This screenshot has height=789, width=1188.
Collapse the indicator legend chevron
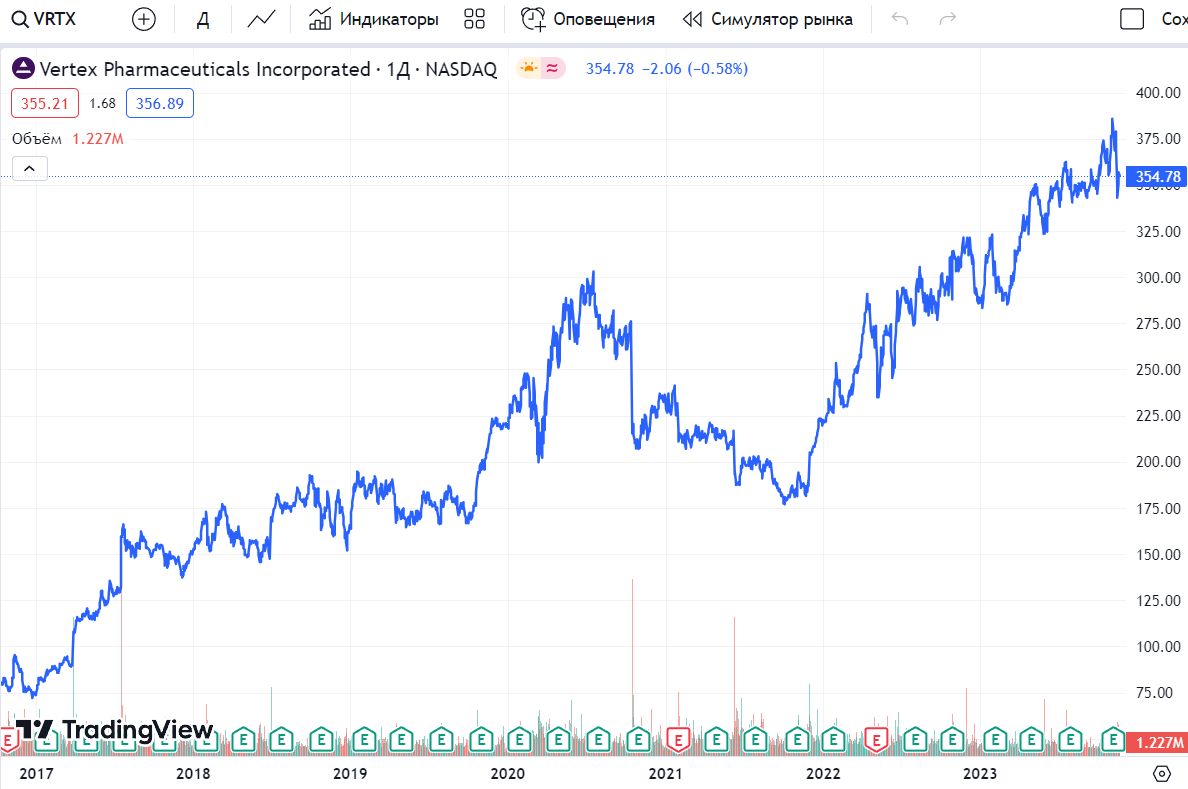[x=30, y=168]
